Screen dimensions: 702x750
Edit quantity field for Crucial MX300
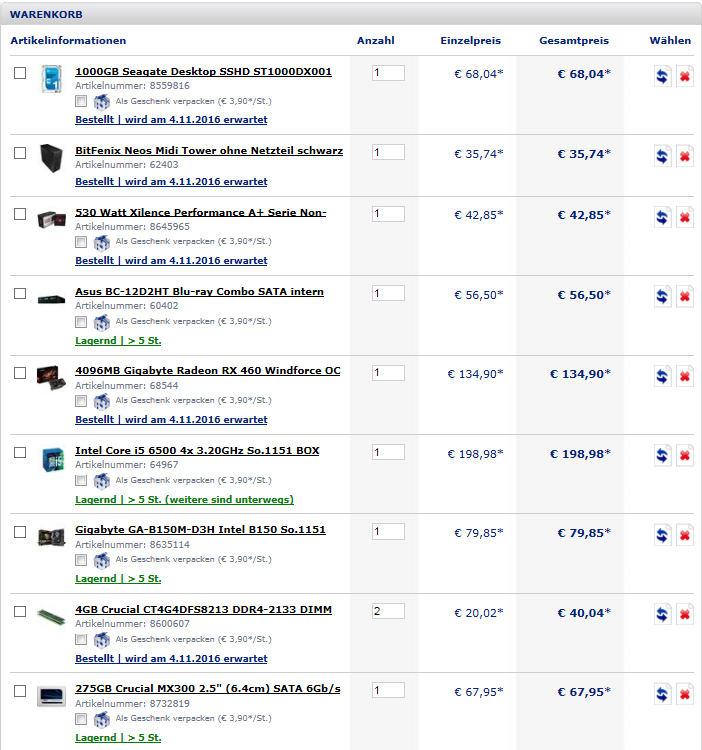point(388,691)
